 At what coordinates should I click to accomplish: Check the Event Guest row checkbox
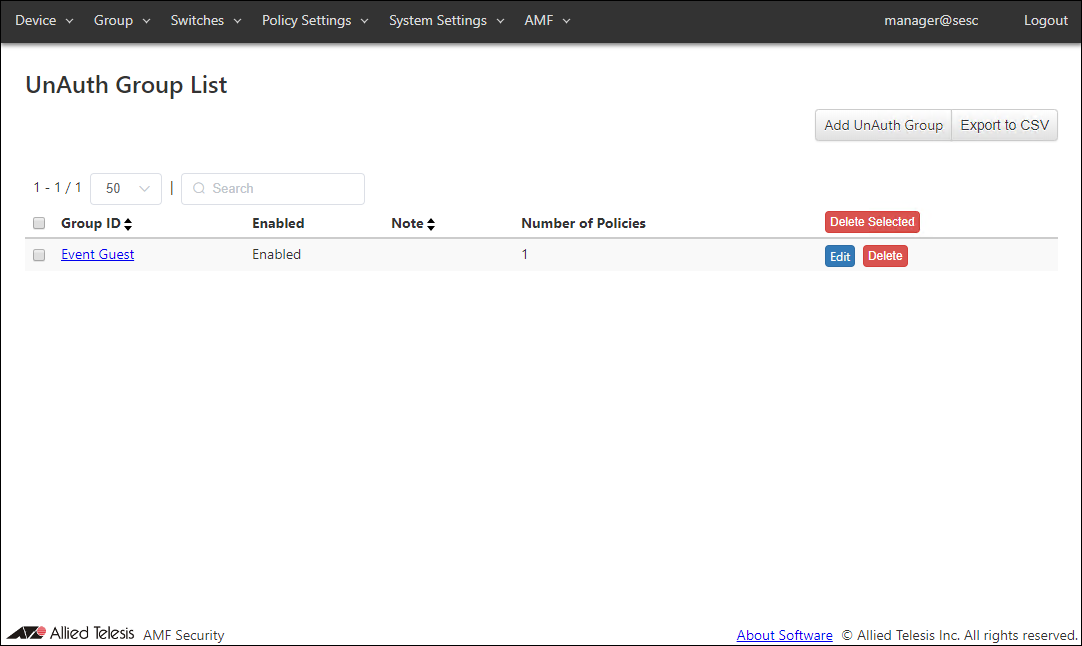(x=39, y=255)
